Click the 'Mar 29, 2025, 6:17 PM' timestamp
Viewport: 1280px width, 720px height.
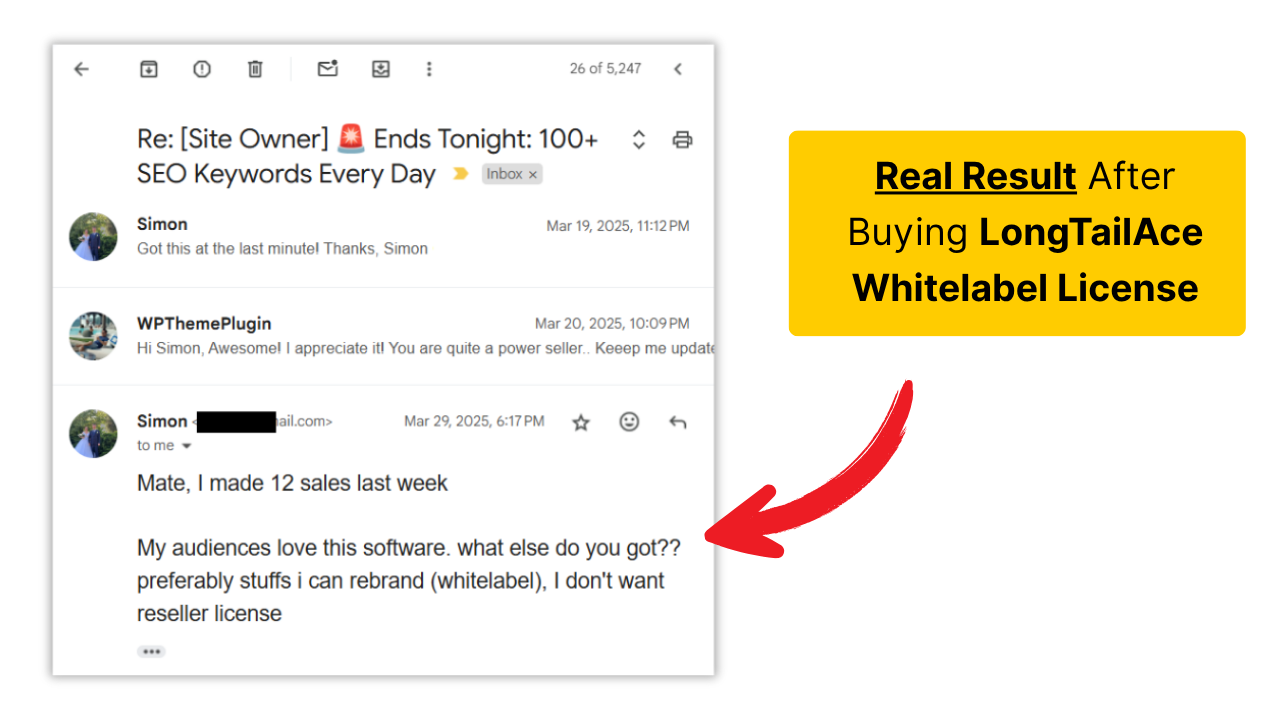(x=474, y=422)
